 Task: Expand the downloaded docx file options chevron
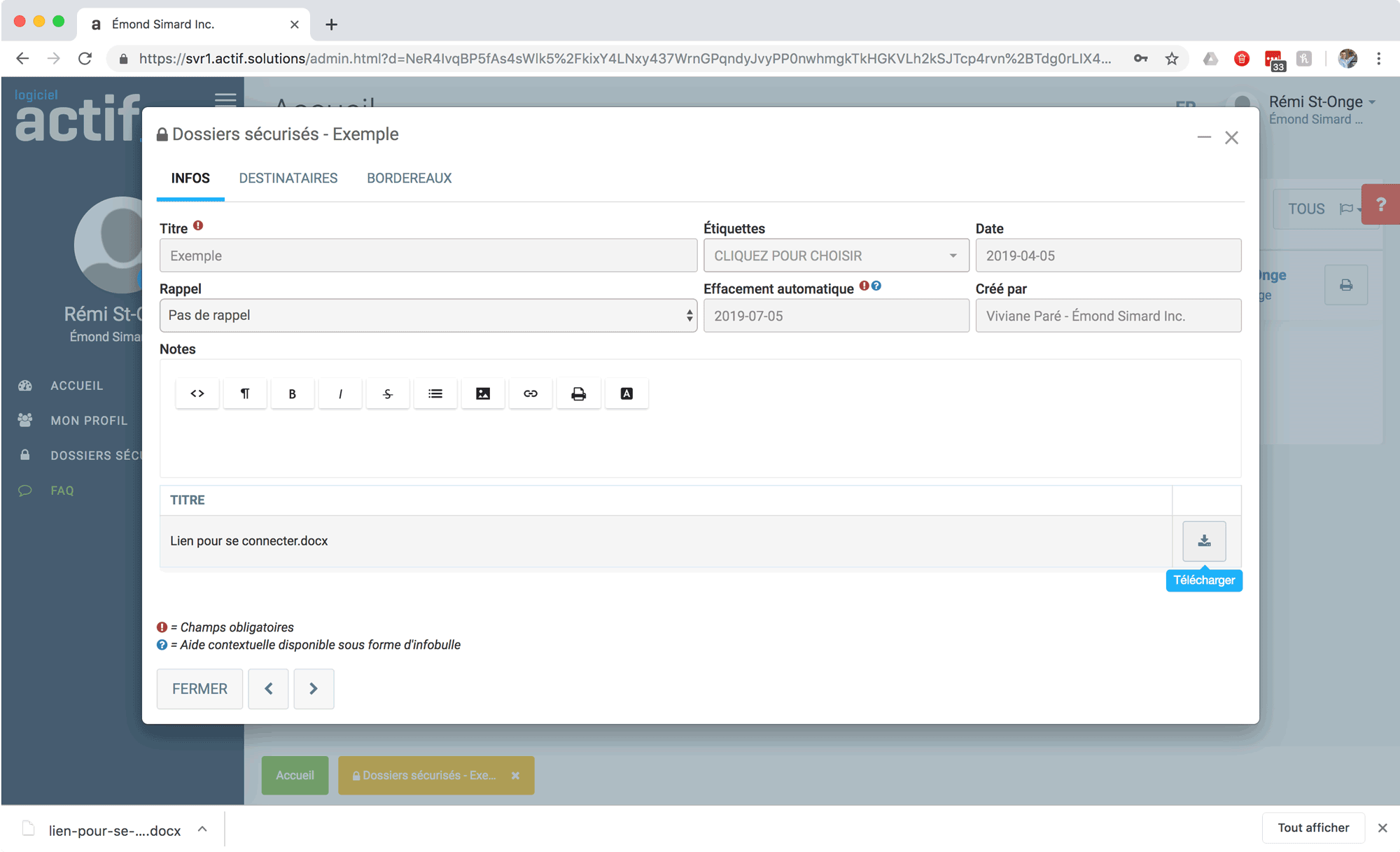[x=202, y=829]
